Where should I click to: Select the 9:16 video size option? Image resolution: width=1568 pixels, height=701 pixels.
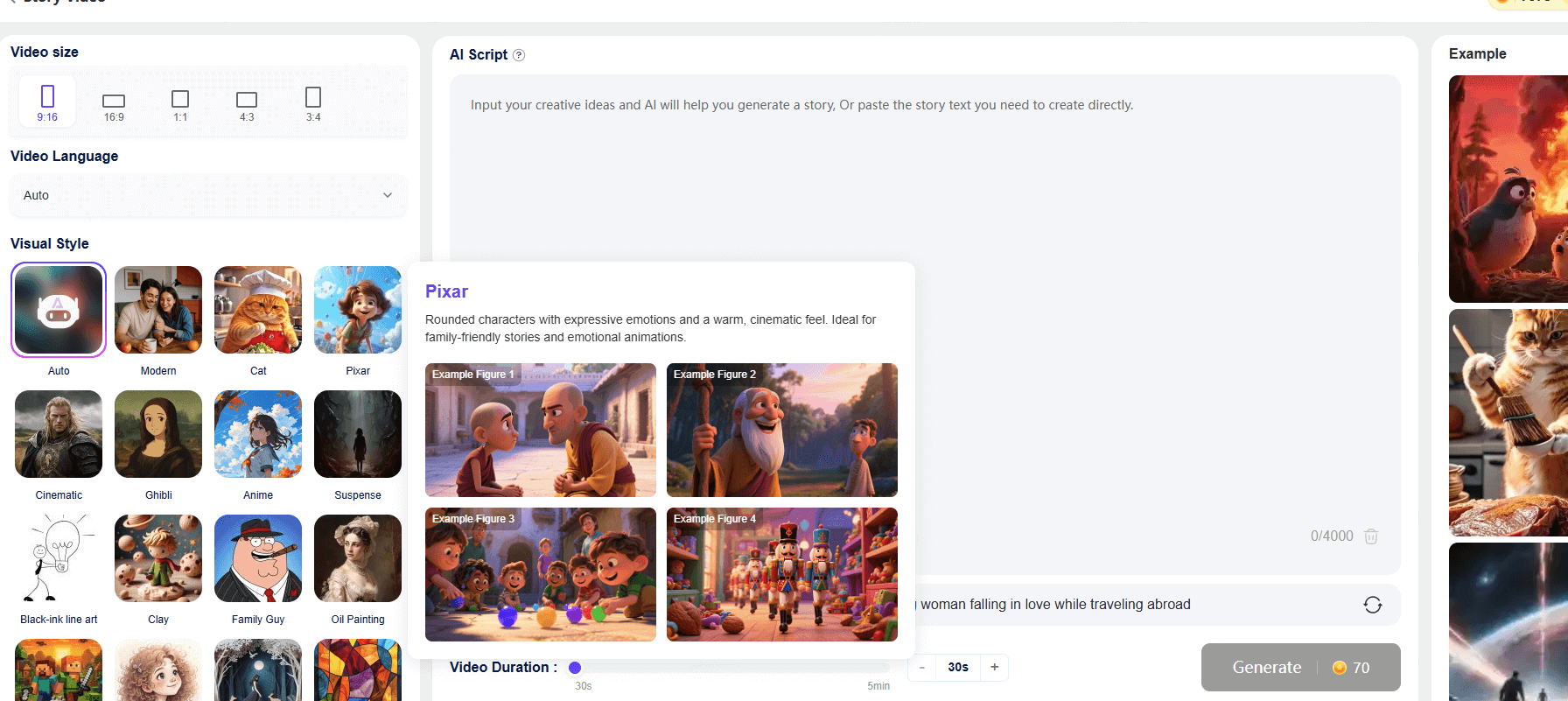pos(47,102)
